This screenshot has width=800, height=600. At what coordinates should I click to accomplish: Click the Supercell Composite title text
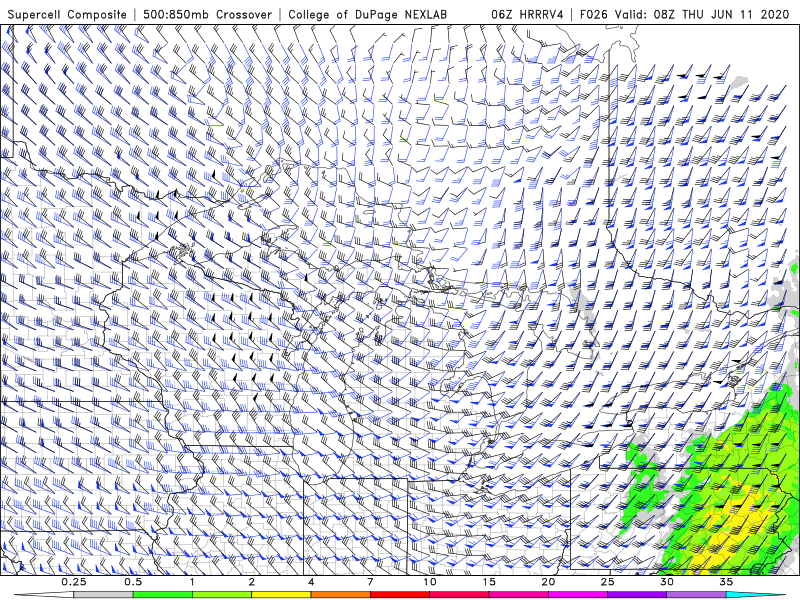(67, 15)
